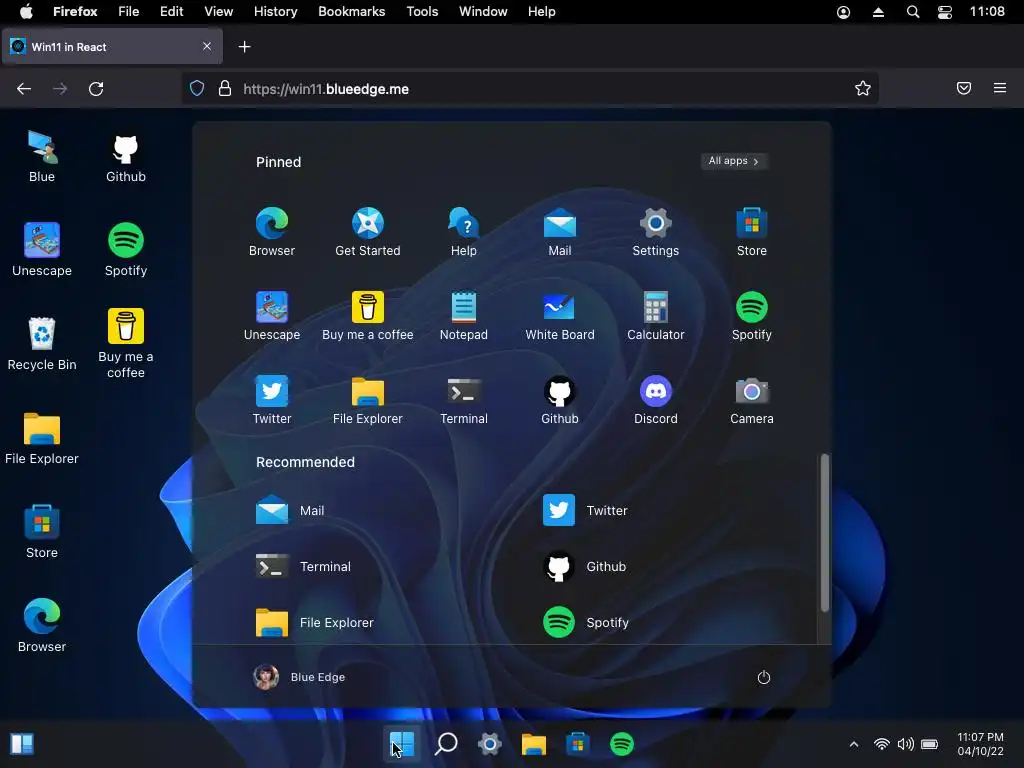Open pinned Spotify app
The image size is (1024, 768).
coord(752,316)
